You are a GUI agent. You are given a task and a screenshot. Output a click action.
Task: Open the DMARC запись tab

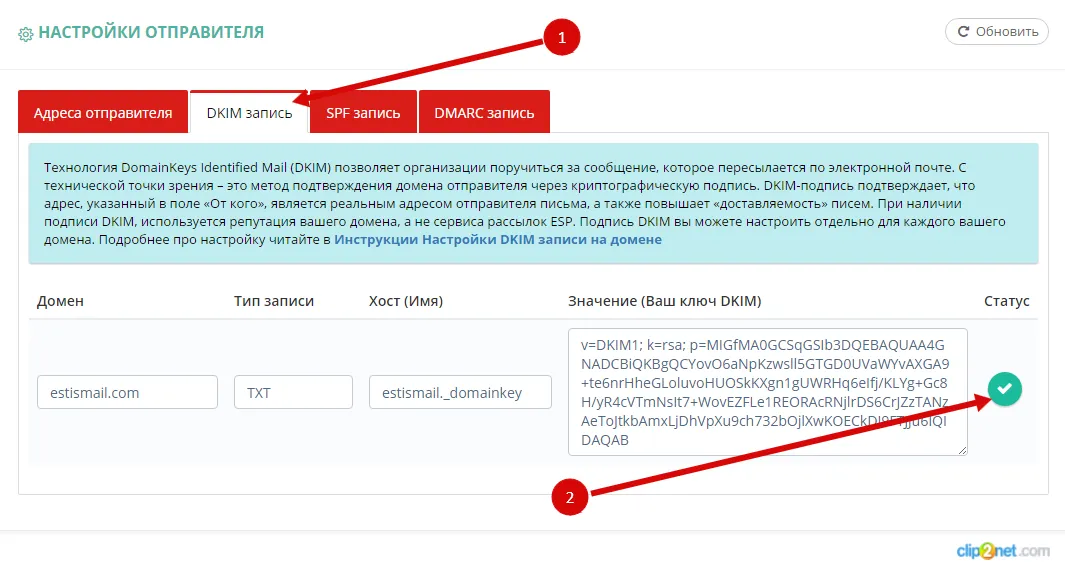pyautogui.click(x=484, y=113)
